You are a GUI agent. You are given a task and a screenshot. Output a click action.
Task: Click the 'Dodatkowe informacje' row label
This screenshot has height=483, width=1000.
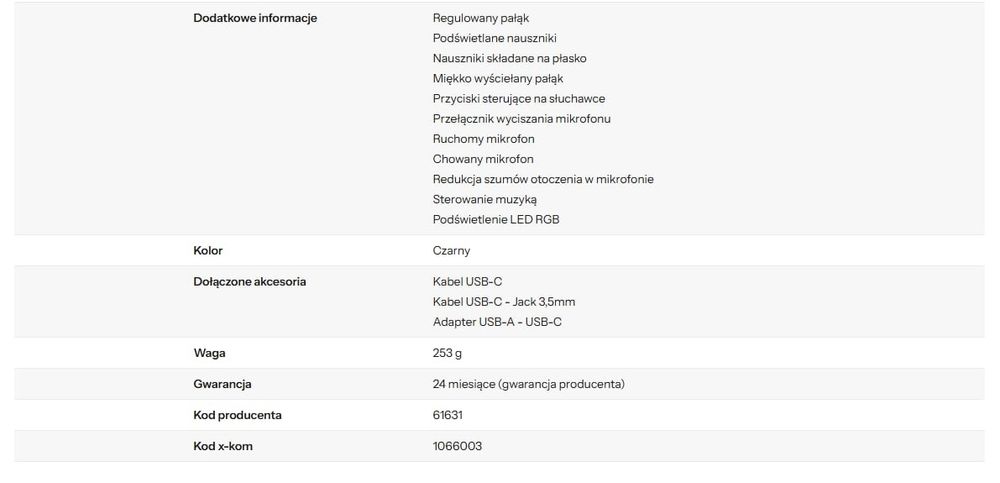255,18
